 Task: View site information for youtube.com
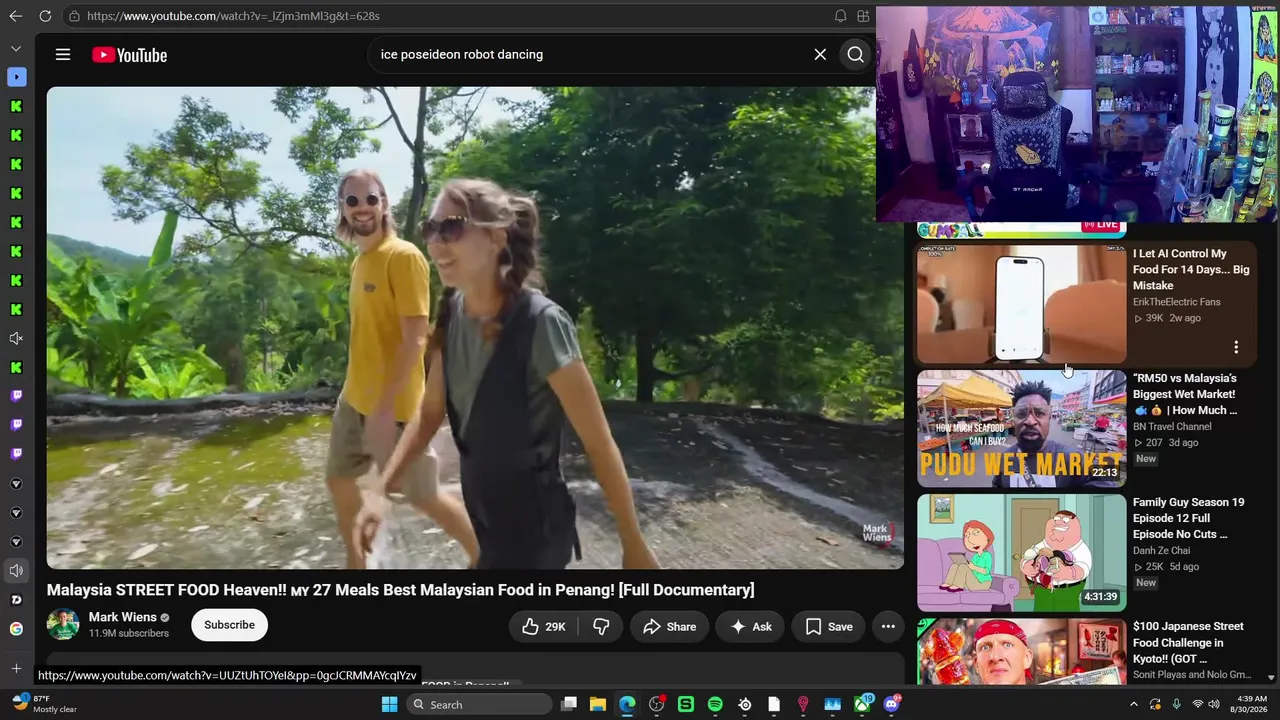74,16
